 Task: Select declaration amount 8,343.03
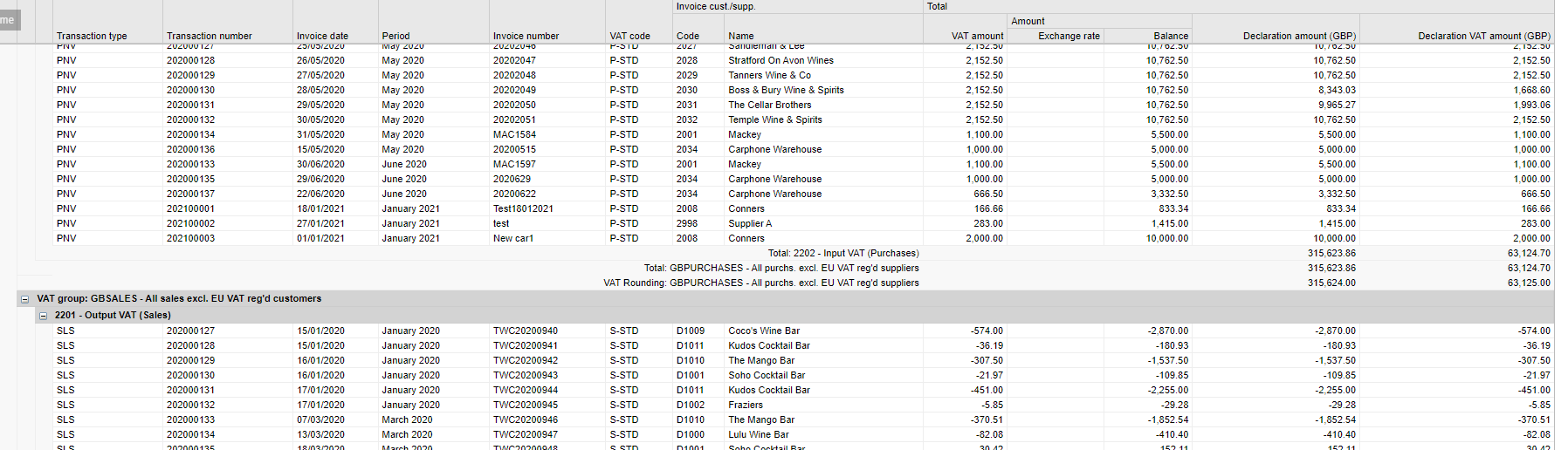[1337, 90]
